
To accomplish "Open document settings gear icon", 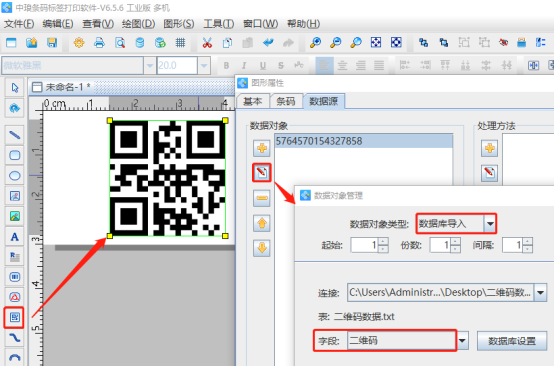I will coord(79,43).
